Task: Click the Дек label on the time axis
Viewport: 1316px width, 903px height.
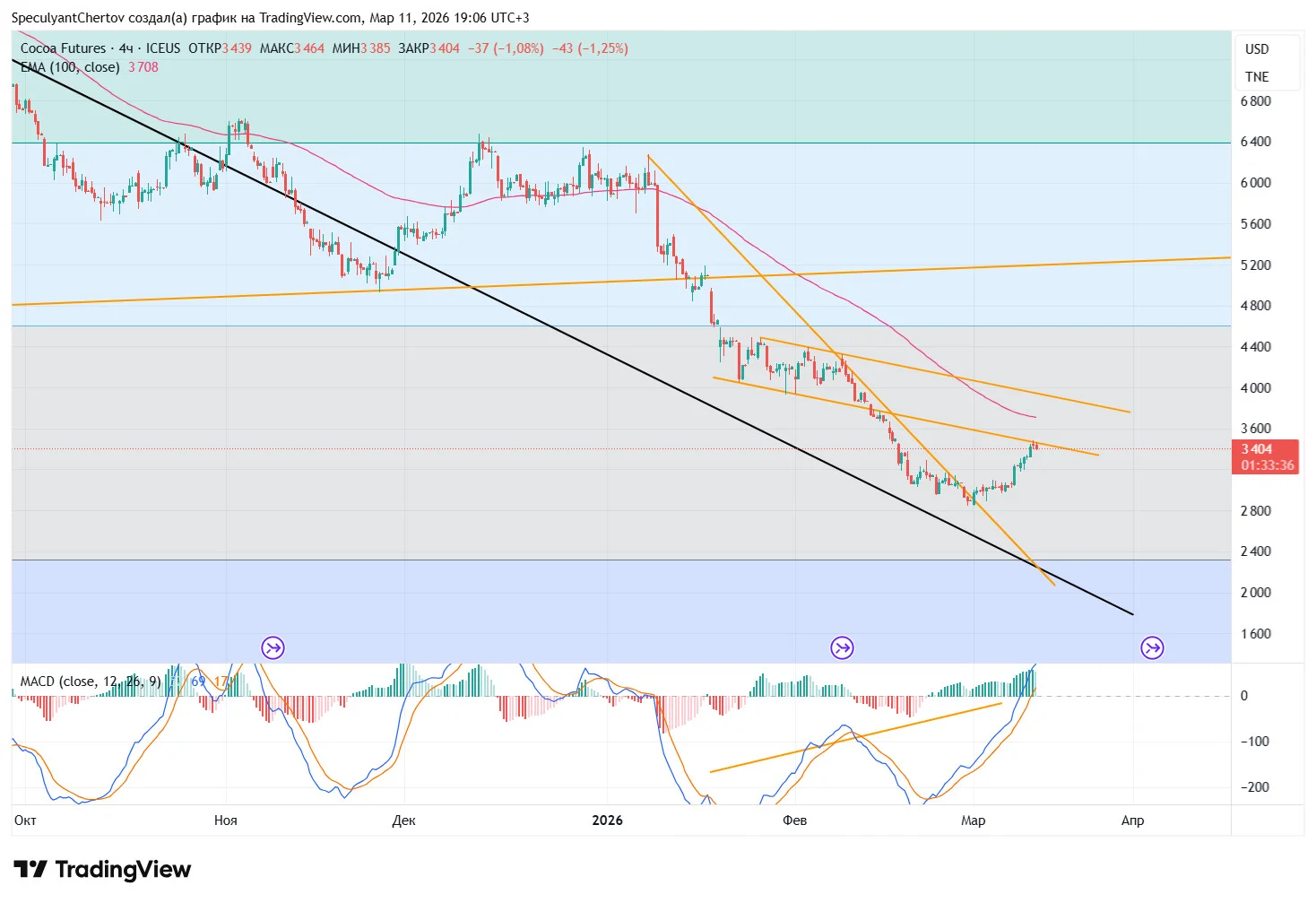Action: (x=403, y=821)
